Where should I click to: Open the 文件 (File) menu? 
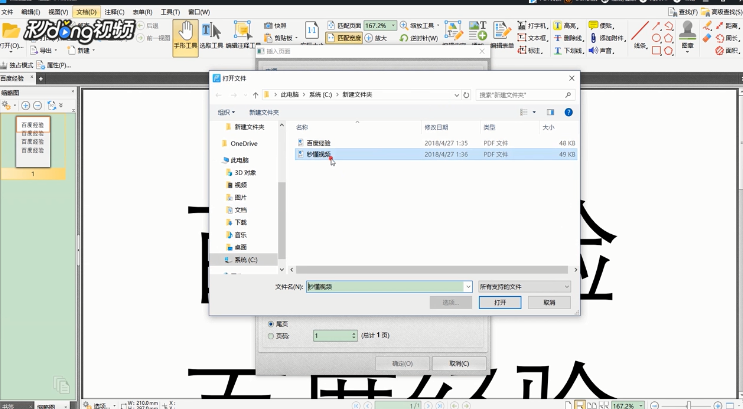coord(7,12)
